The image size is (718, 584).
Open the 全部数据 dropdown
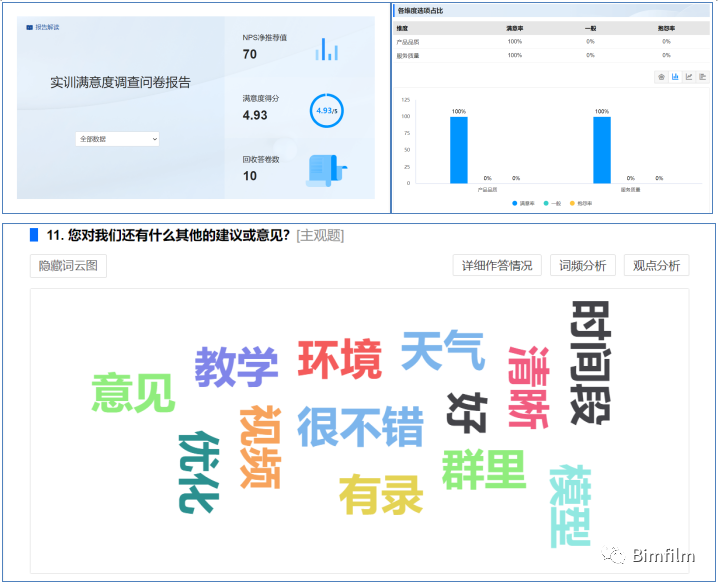118,139
